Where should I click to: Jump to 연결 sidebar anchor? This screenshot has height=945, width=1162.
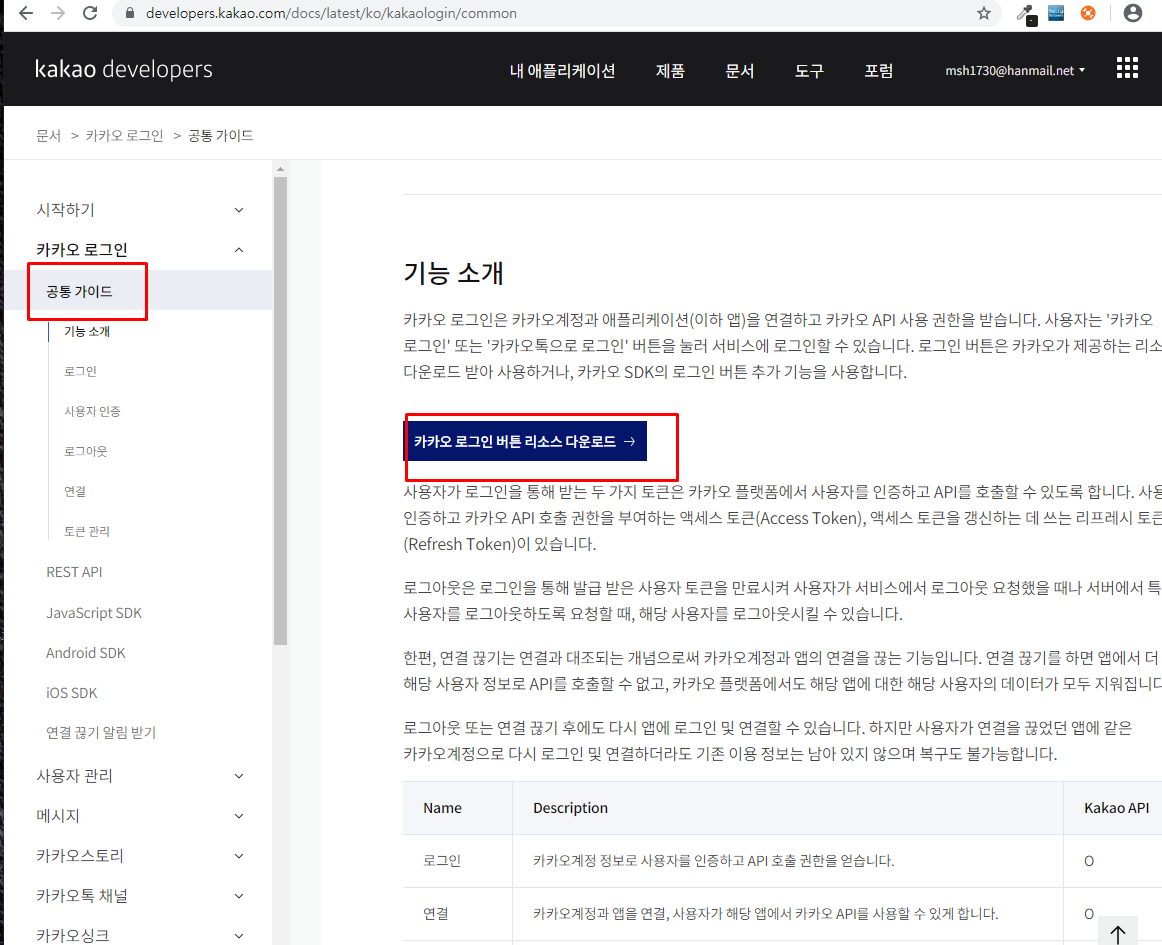pyautogui.click(x=75, y=491)
